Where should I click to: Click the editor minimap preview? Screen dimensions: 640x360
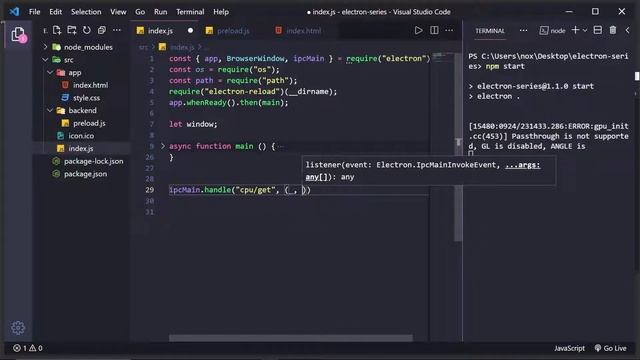tap(442, 57)
